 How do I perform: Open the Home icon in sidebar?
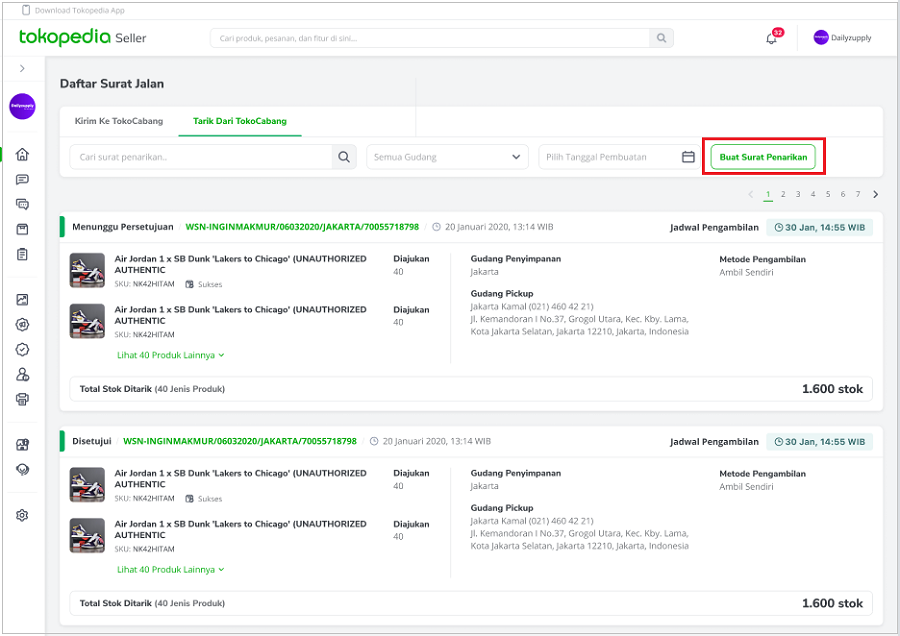(22, 154)
